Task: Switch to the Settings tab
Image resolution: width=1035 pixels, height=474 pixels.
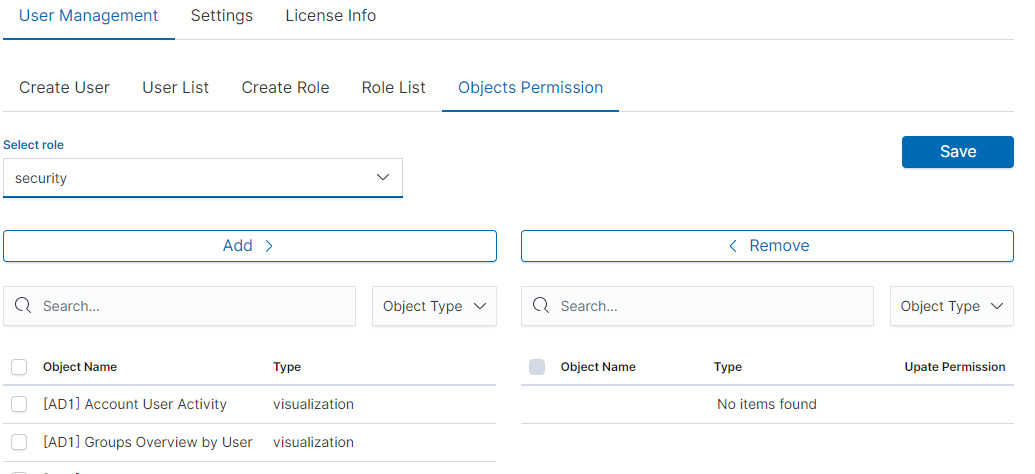Action: point(222,16)
